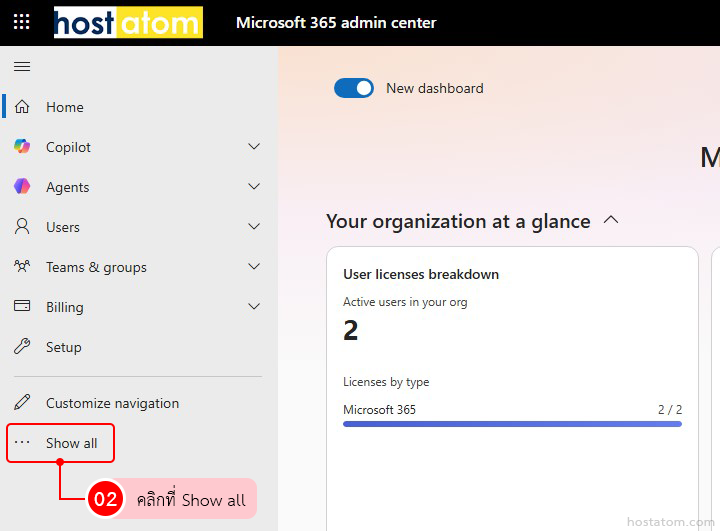Click the hostatom logo
The width and height of the screenshot is (720, 531).
pyautogui.click(x=128, y=22)
